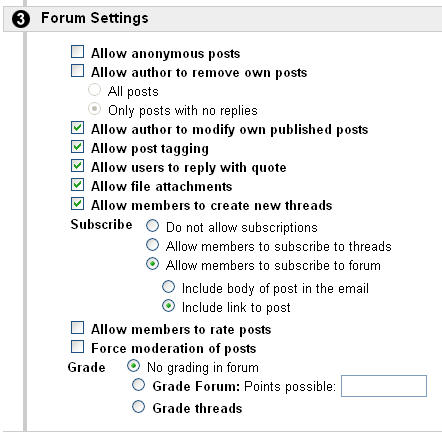Select Allow members to subscribe to threads

click(x=152, y=245)
